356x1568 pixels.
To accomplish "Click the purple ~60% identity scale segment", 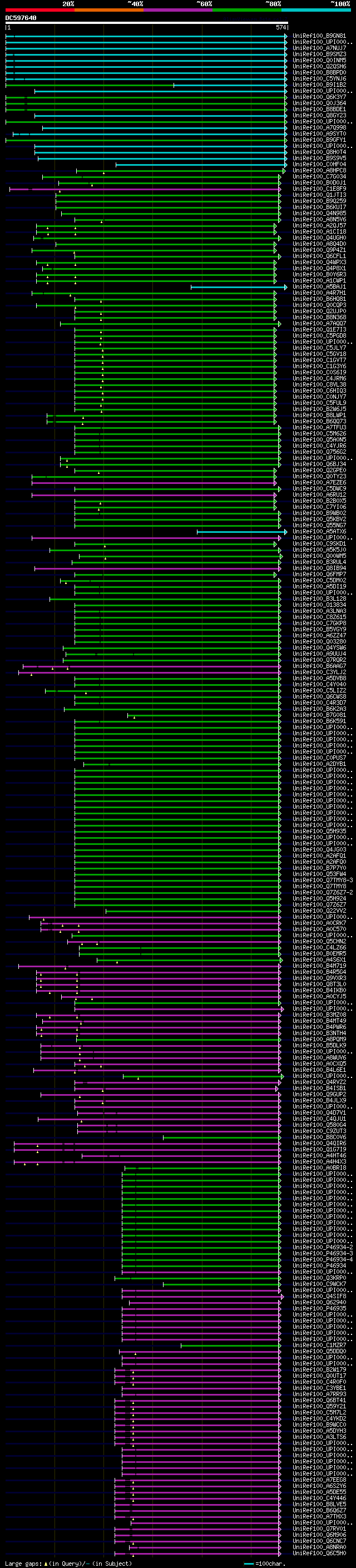I will pyautogui.click(x=177, y=10).
